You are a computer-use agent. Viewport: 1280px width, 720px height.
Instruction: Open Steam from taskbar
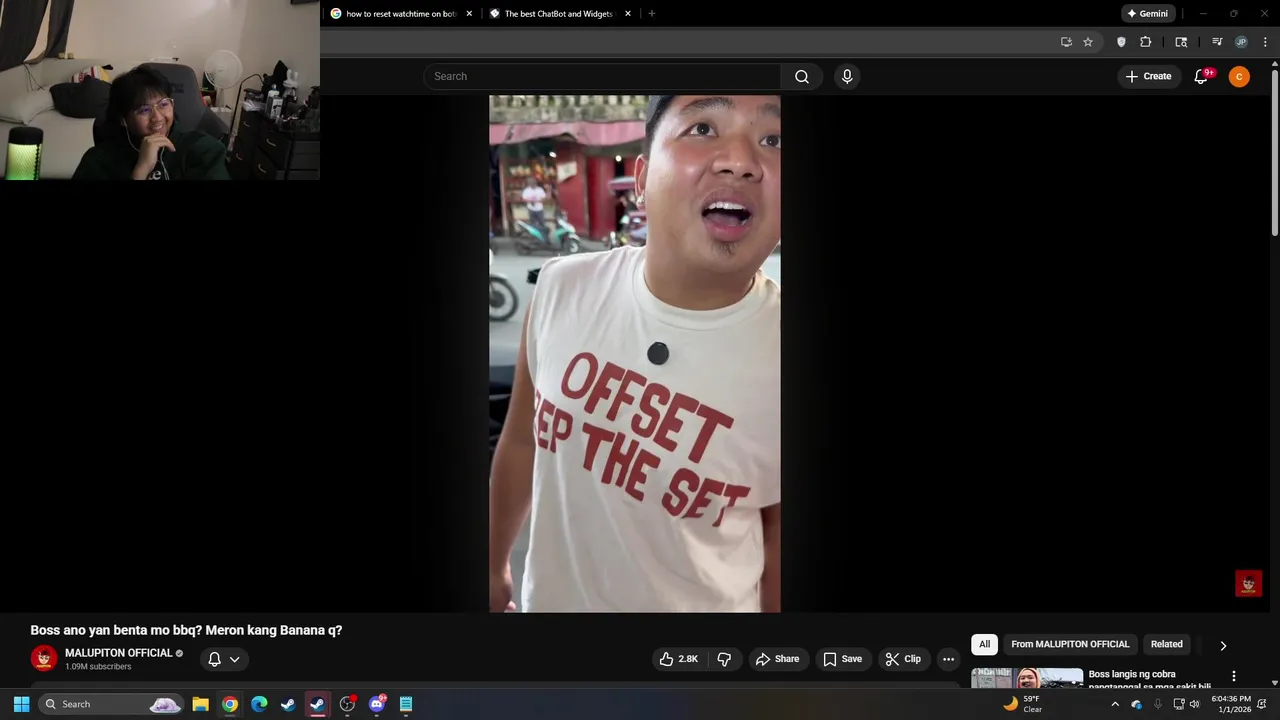(x=288, y=704)
